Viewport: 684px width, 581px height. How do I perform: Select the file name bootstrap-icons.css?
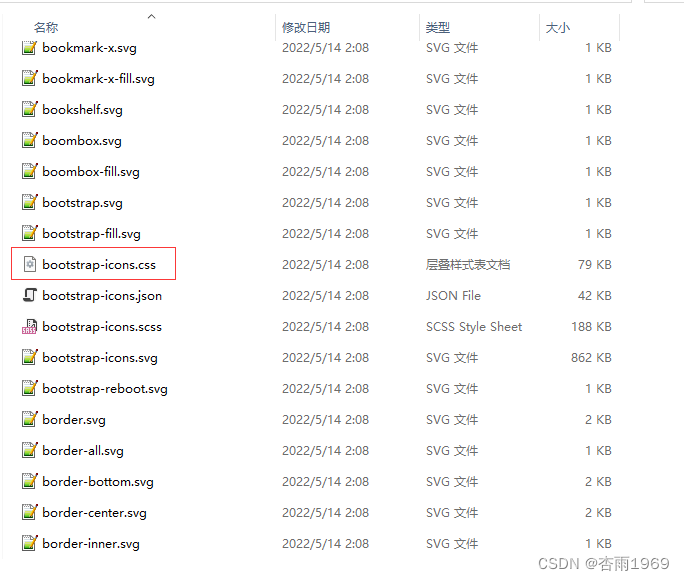click(99, 264)
